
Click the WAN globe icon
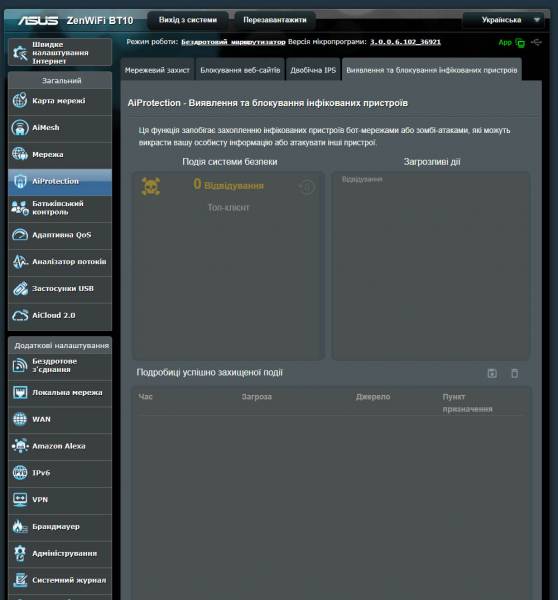coord(20,419)
